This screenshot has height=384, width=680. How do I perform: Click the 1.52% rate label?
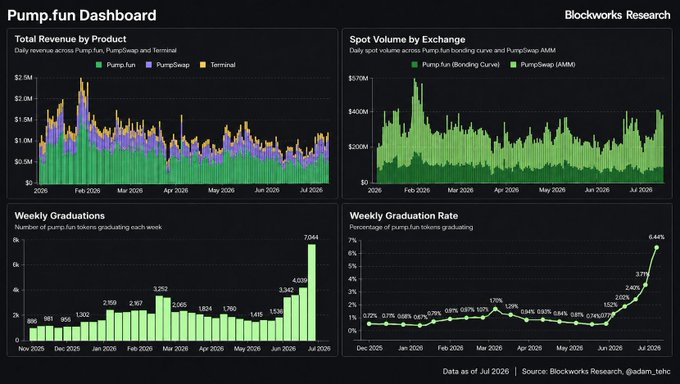point(611,305)
